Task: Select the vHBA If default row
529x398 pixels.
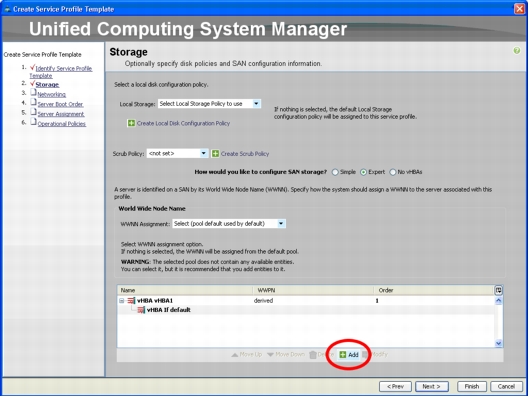Action: coord(306,310)
